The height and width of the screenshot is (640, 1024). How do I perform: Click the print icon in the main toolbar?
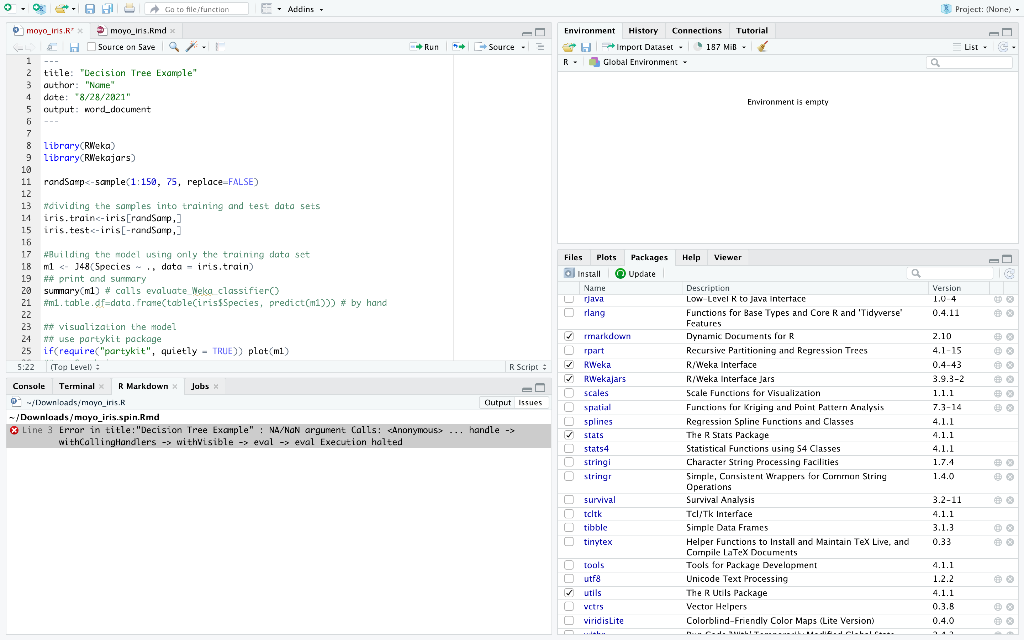(127, 8)
